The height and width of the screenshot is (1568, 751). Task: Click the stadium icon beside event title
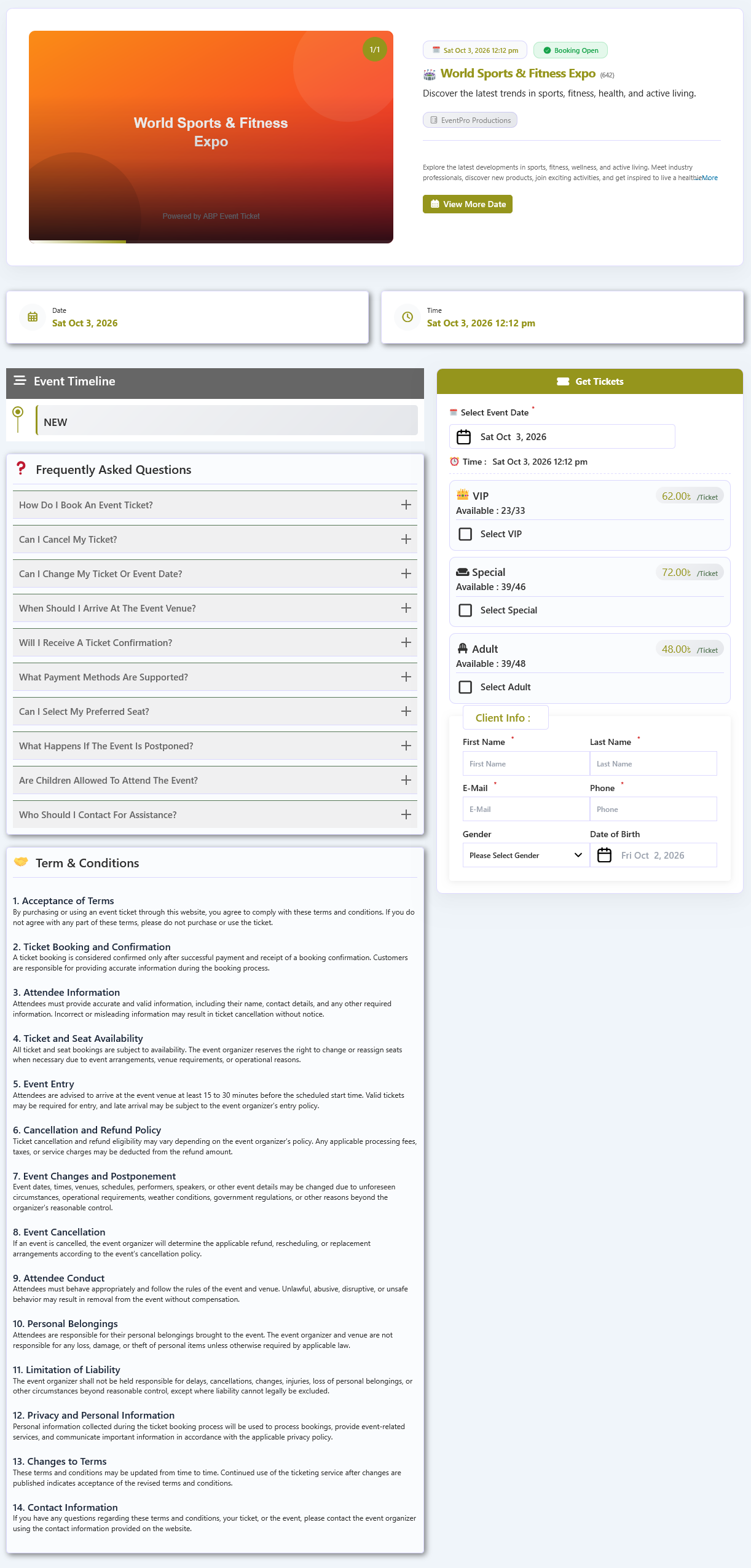[429, 74]
